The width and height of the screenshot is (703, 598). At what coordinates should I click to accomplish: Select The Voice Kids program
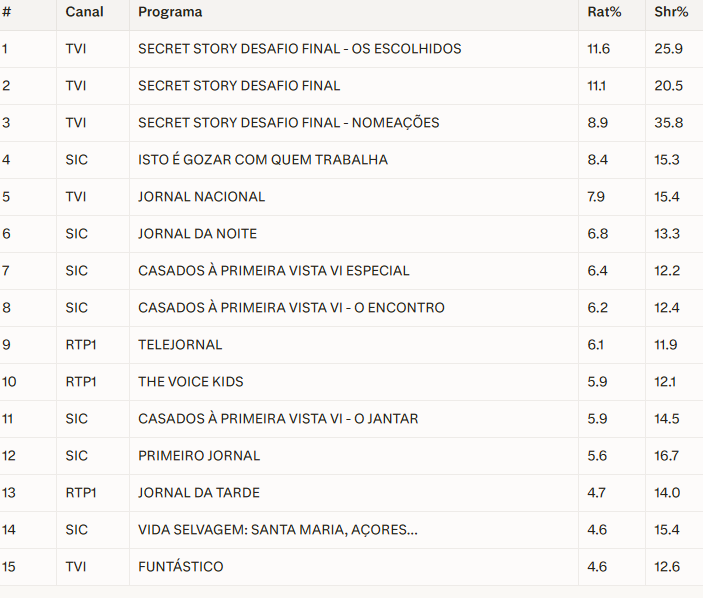tap(190, 382)
